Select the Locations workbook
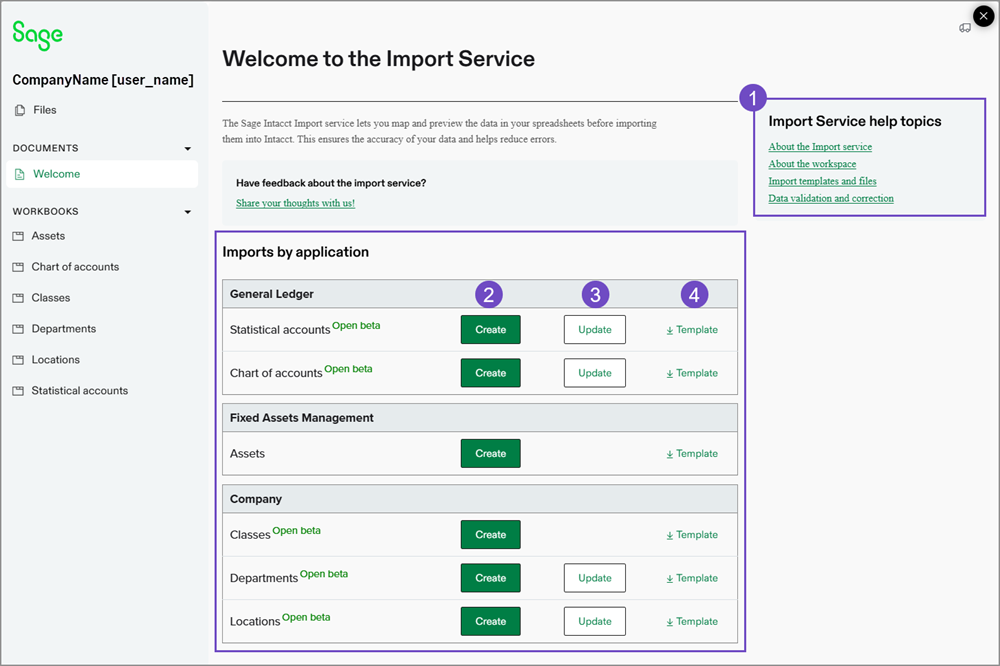 [55, 360]
